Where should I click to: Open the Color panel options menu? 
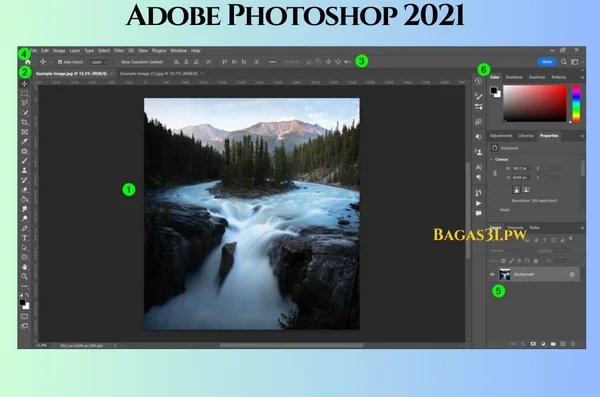click(582, 77)
